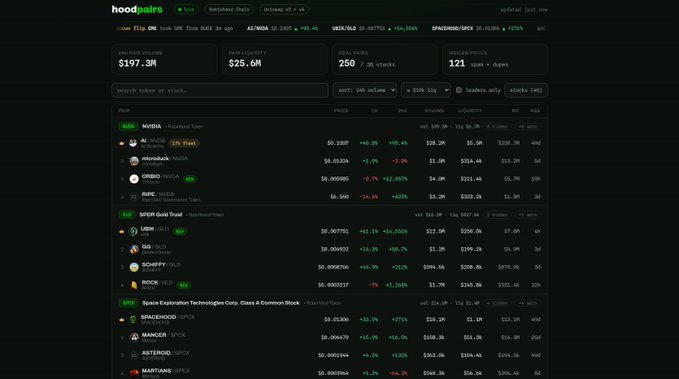Viewport: 679px width, 379px height.
Task: Click the crown icon on the SPACEHOOD row
Action: (122, 320)
